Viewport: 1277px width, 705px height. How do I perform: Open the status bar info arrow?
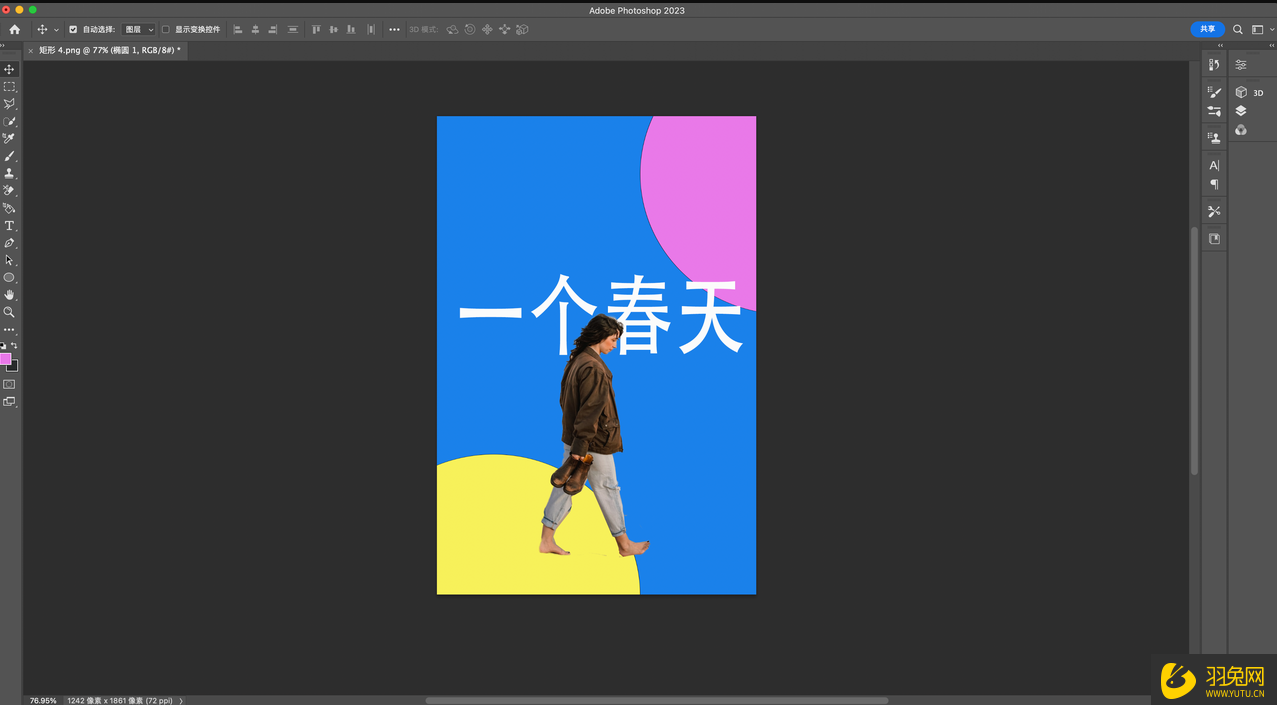181,701
